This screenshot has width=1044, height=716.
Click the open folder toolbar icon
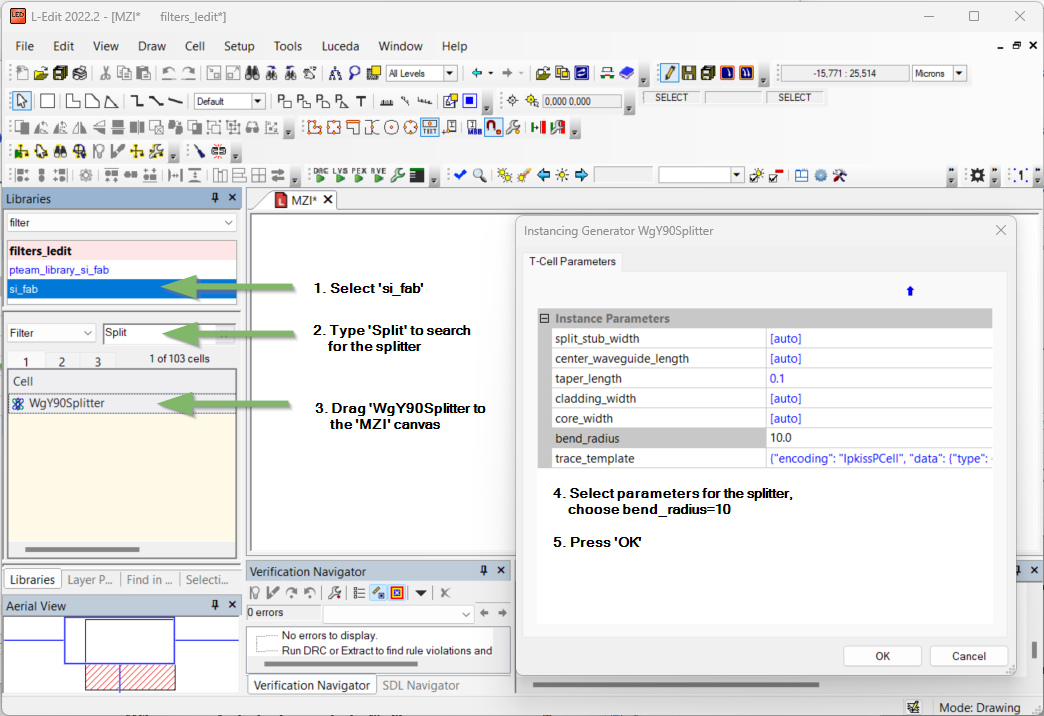click(40, 73)
